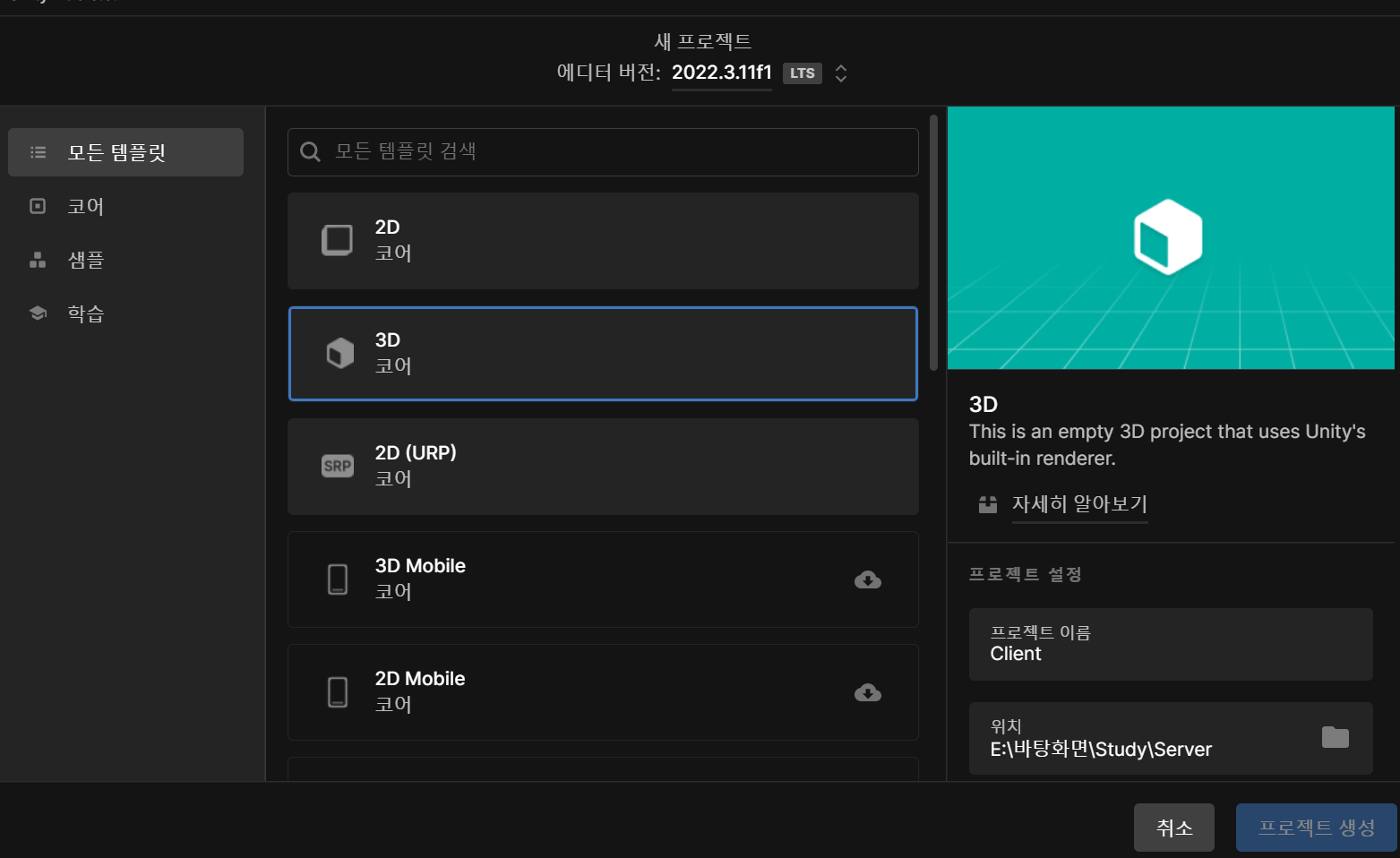Choose the 3D Mobile template card
This screenshot has height=858, width=1400.
pos(603,579)
